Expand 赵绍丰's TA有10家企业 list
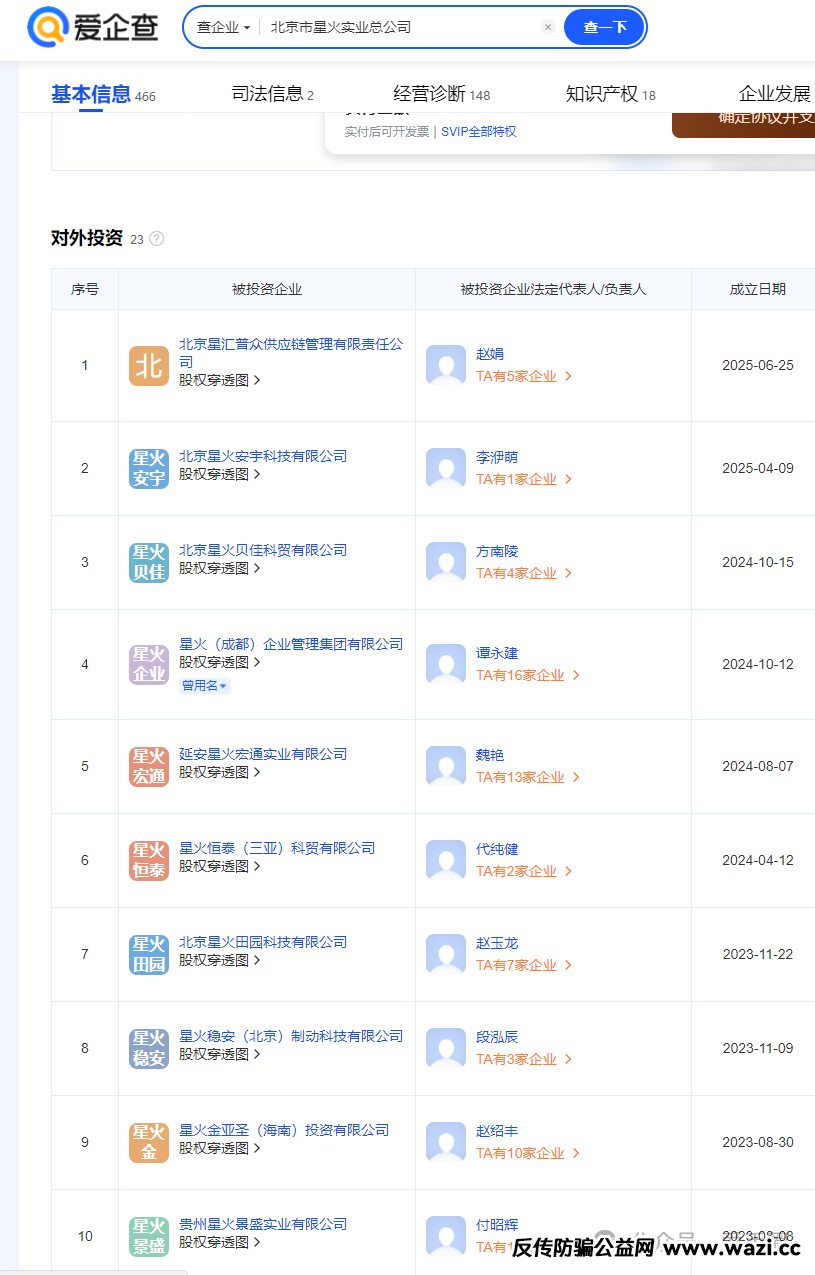 pyautogui.click(x=528, y=1153)
